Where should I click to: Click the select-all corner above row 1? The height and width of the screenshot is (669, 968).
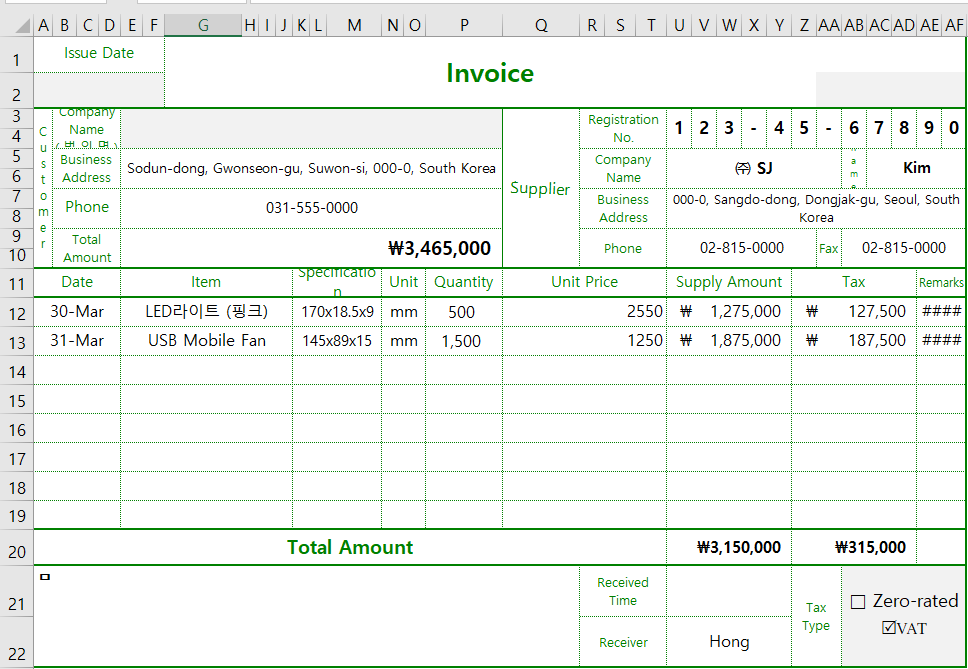[17, 26]
